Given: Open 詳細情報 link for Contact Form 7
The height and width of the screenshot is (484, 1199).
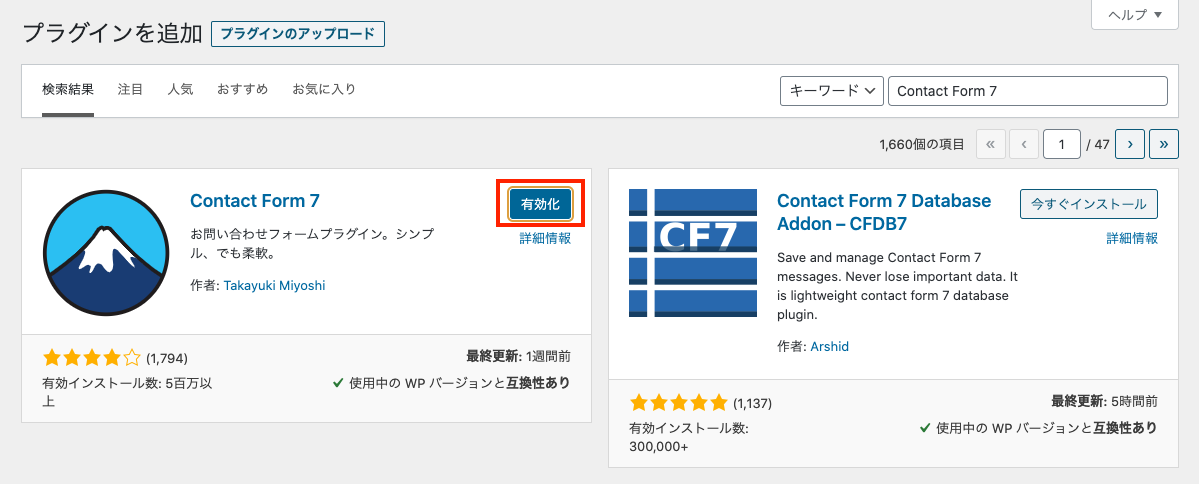Looking at the screenshot, I should (x=545, y=239).
